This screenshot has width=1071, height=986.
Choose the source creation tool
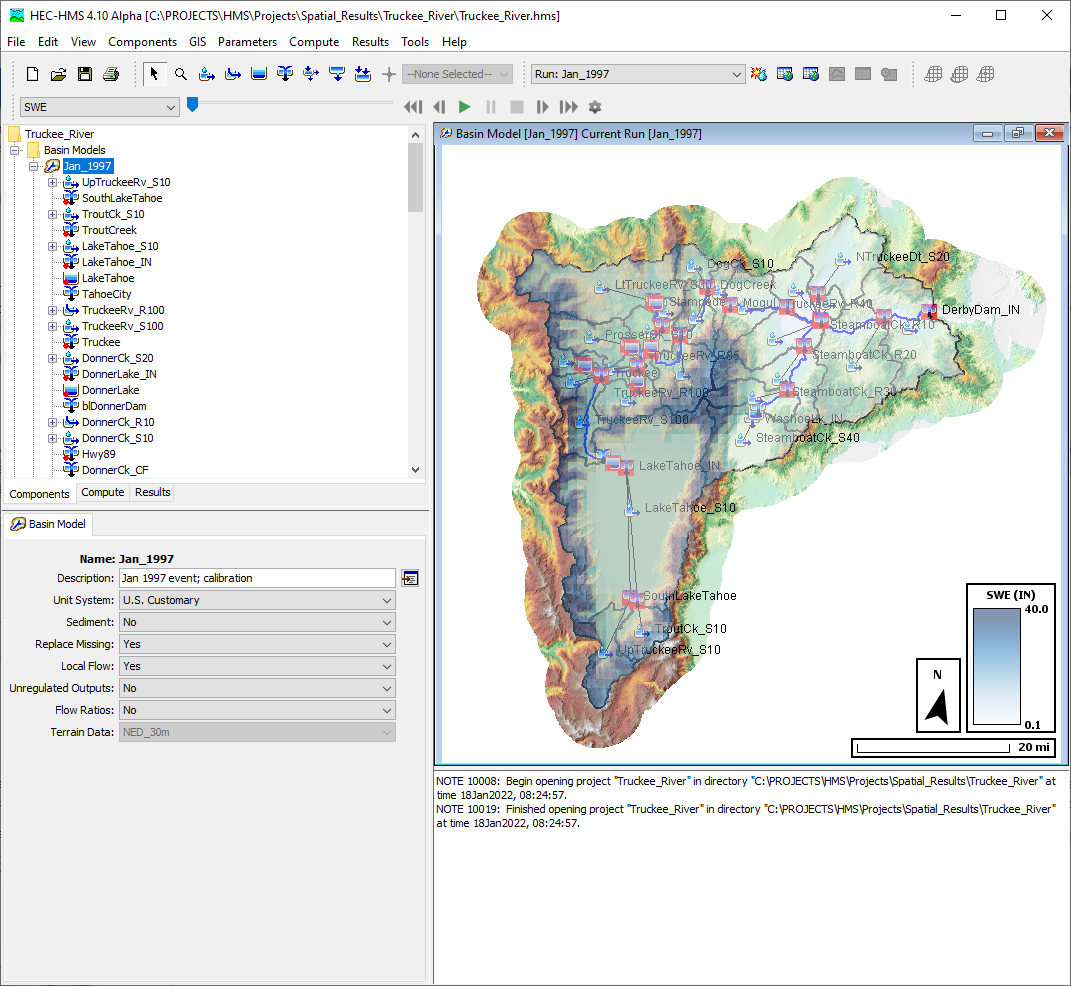pos(337,74)
